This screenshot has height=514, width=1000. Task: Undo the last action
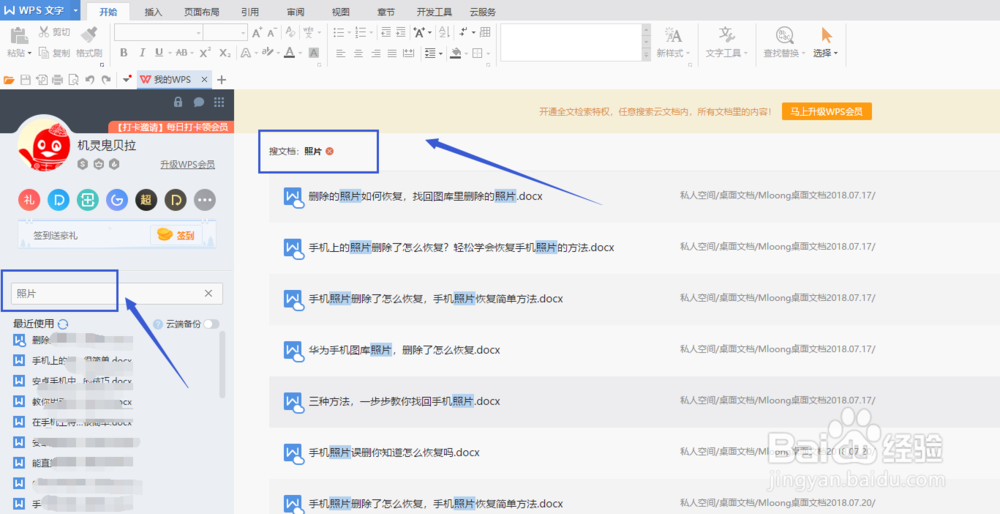click(90, 80)
